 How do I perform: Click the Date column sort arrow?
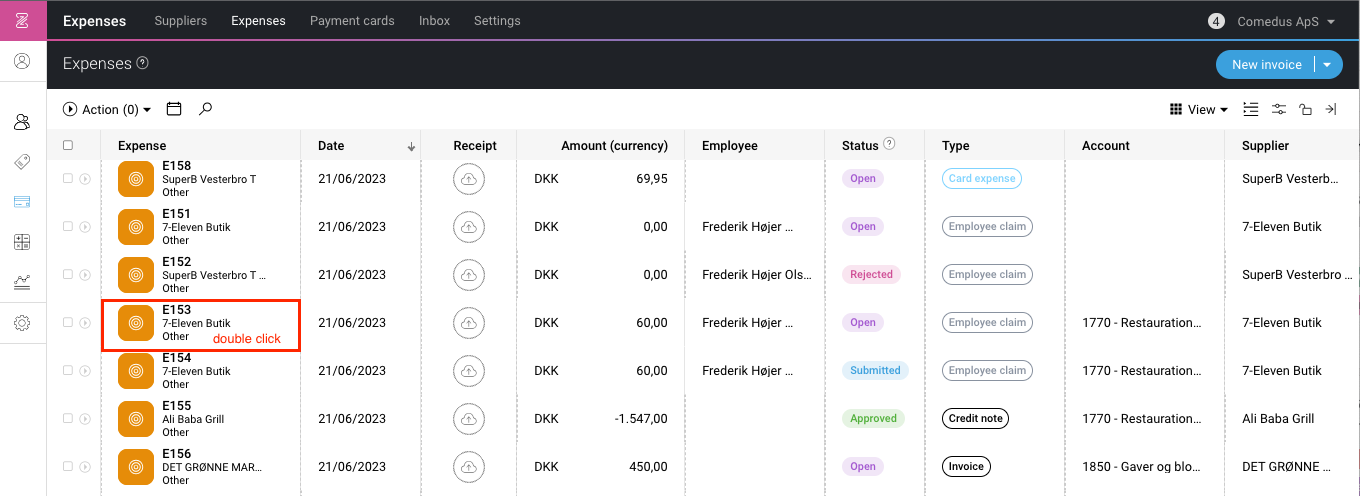(x=411, y=146)
